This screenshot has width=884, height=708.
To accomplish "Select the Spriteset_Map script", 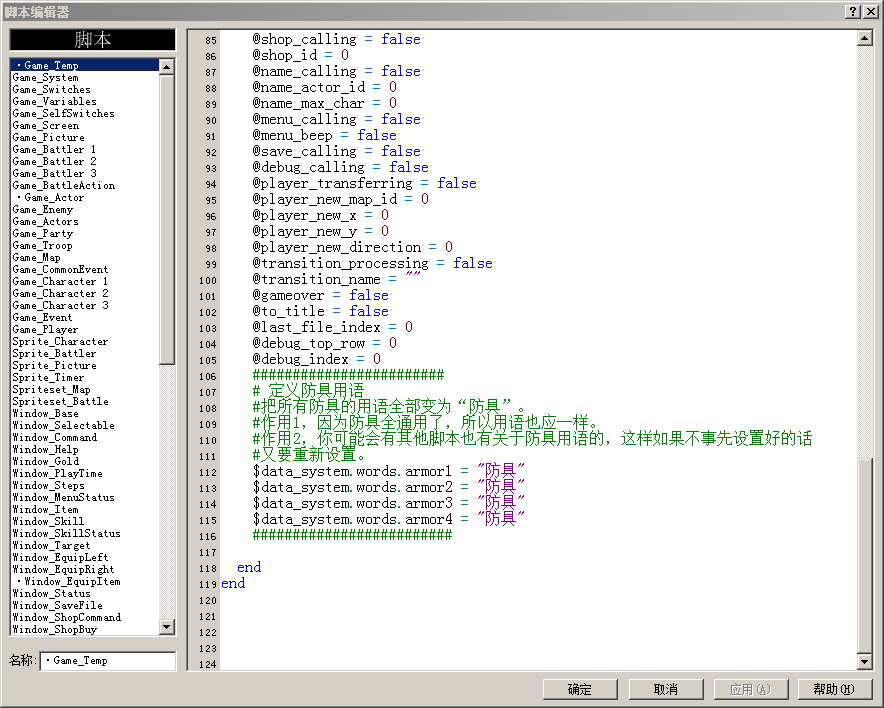I will pos(85,390).
